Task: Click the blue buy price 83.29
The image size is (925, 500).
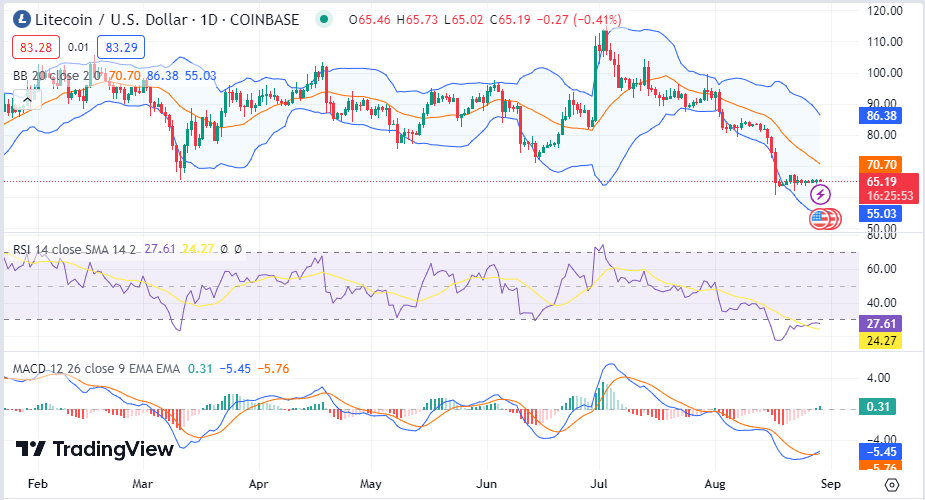Action: [x=121, y=46]
